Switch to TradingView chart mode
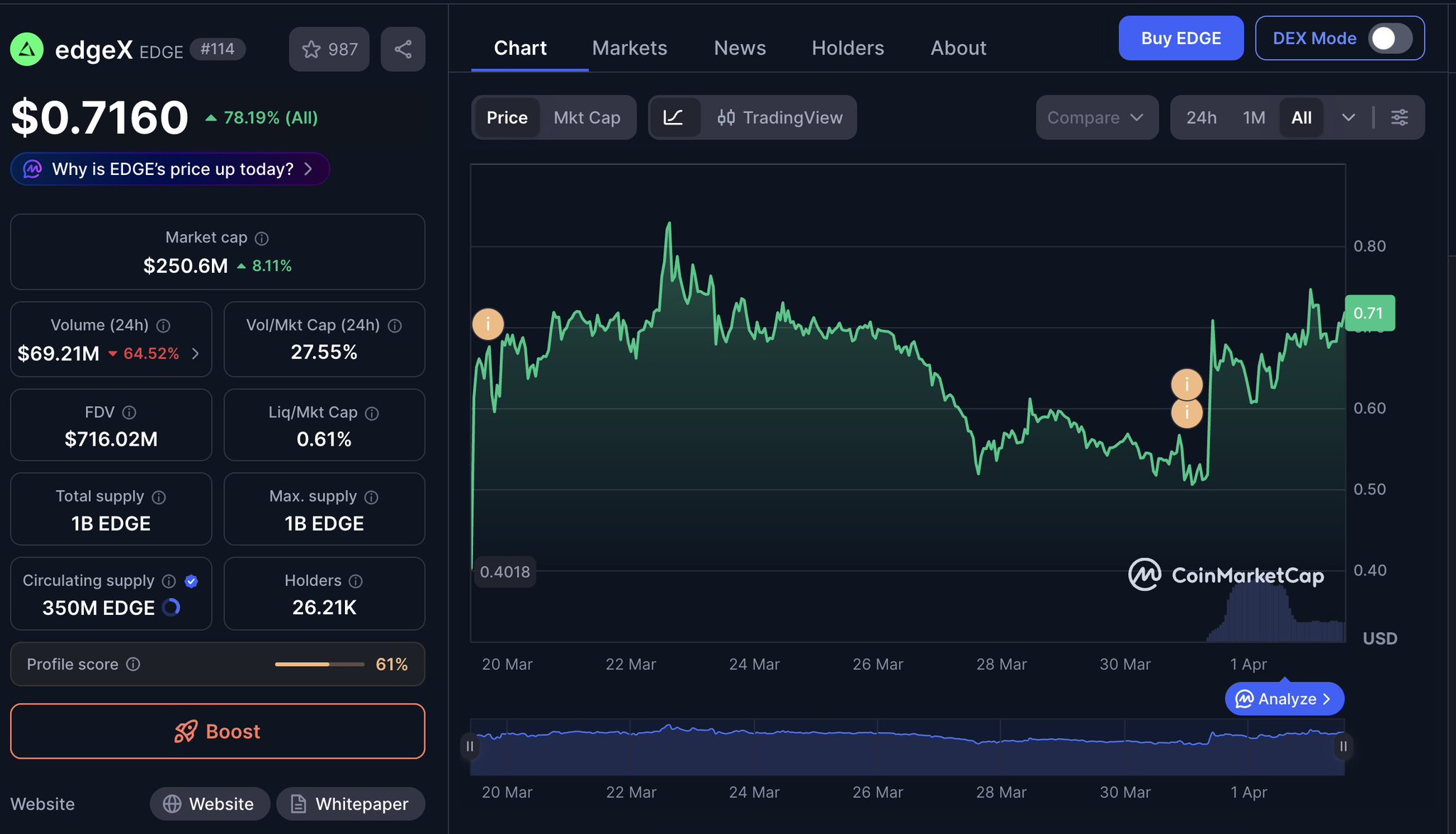 780,117
